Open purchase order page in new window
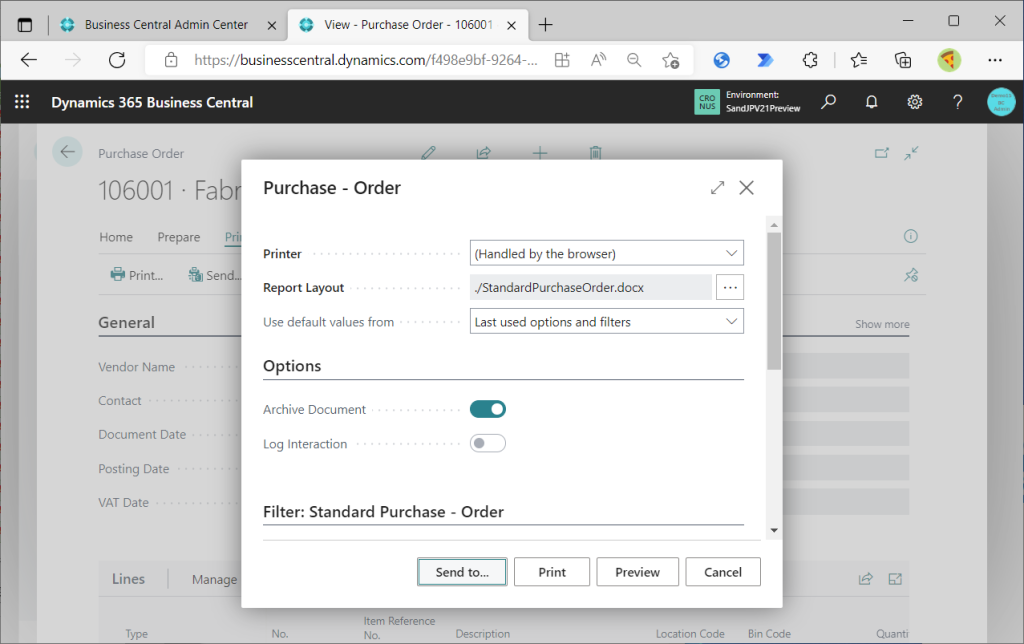Image resolution: width=1024 pixels, height=644 pixels. [882, 153]
